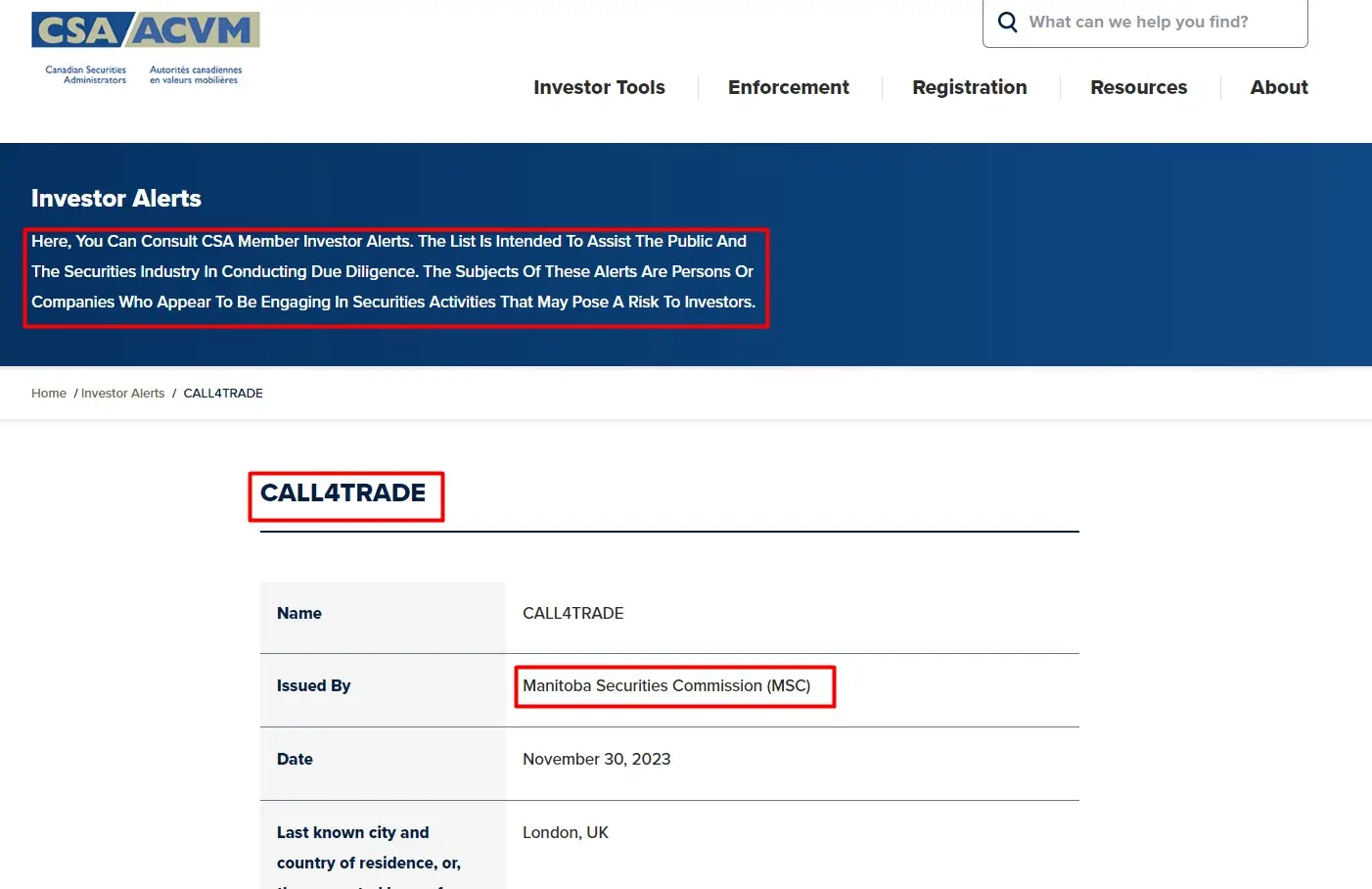Select the 'November 30, 2023' date value
The width and height of the screenshot is (1372, 889).
tap(597, 759)
